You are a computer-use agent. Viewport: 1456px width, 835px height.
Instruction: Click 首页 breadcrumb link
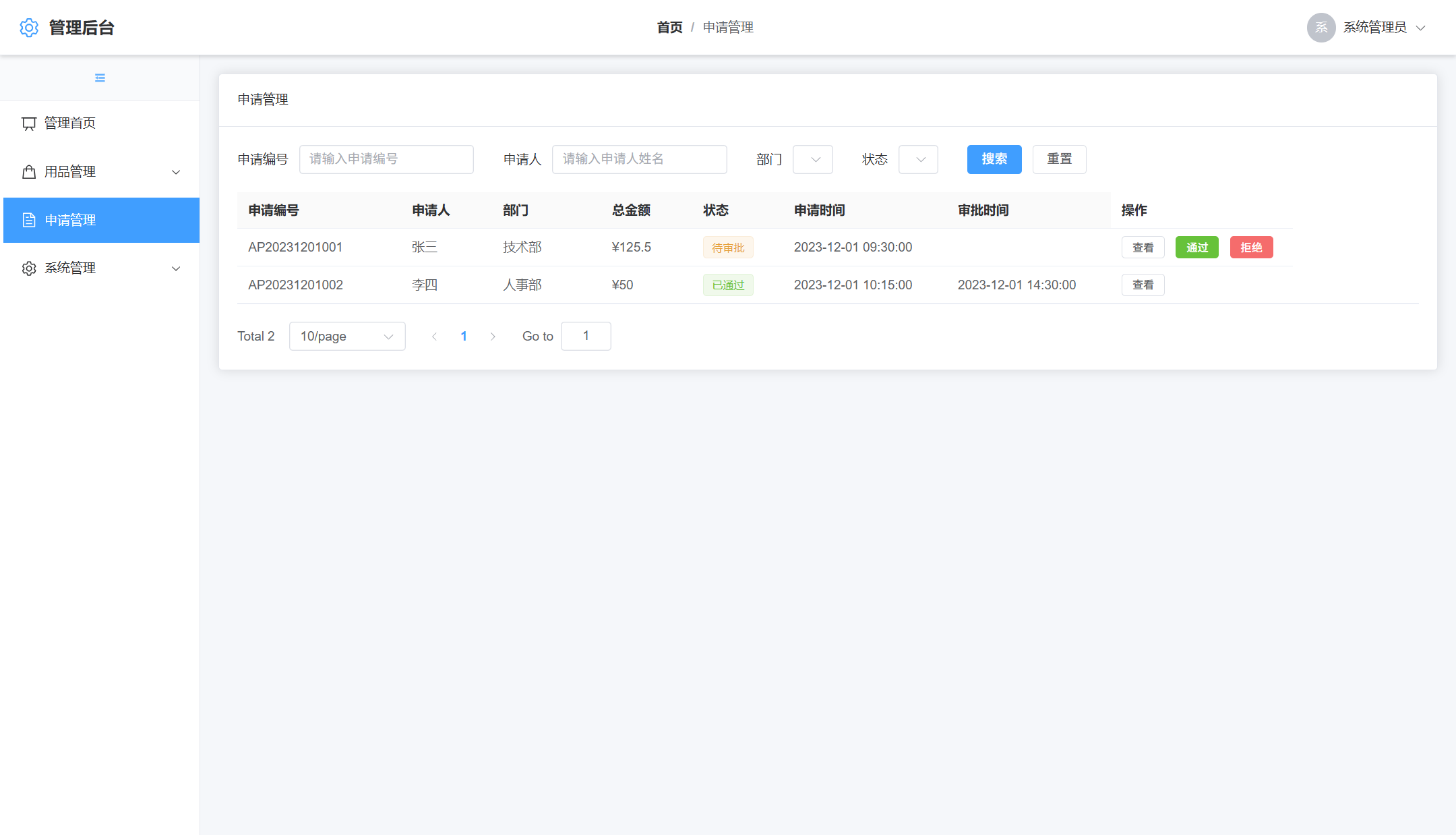point(669,28)
